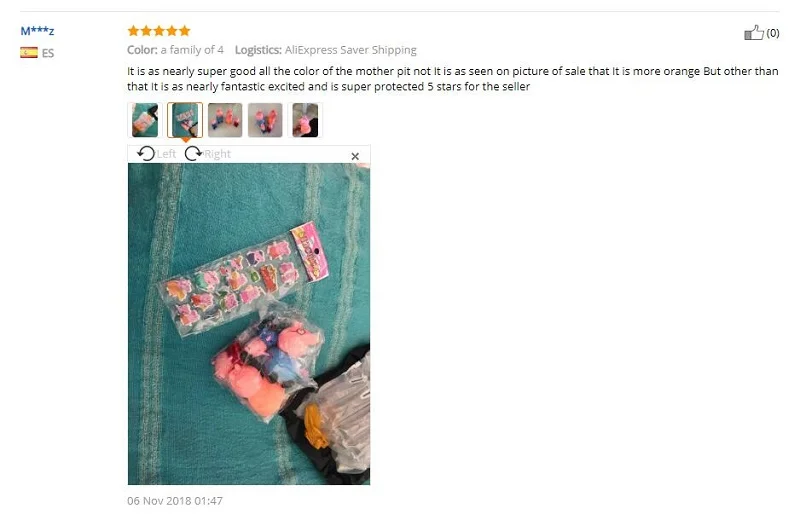Click the ES country code label
This screenshot has width=800, height=520.
(x=47, y=53)
